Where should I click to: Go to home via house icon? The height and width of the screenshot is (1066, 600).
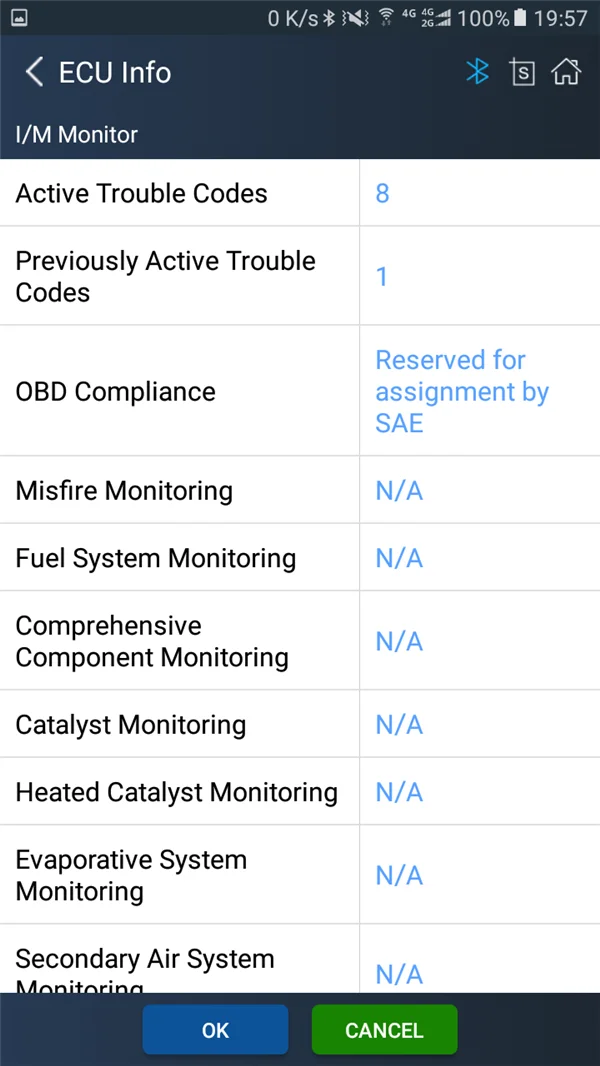566,71
